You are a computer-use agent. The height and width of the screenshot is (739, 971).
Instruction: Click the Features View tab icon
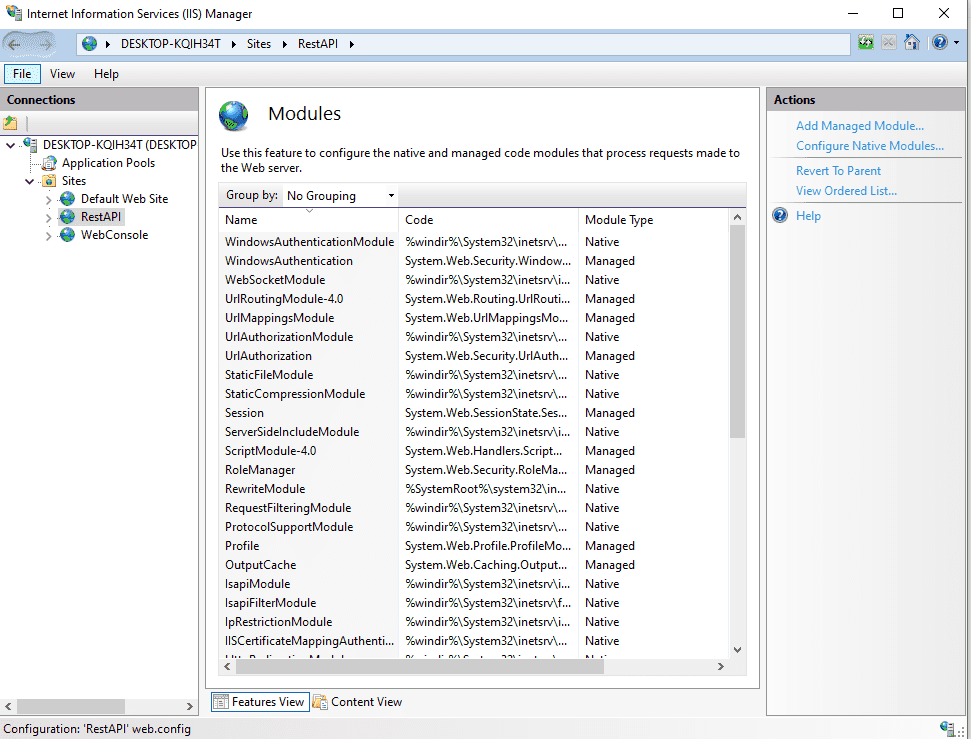pyautogui.click(x=220, y=702)
